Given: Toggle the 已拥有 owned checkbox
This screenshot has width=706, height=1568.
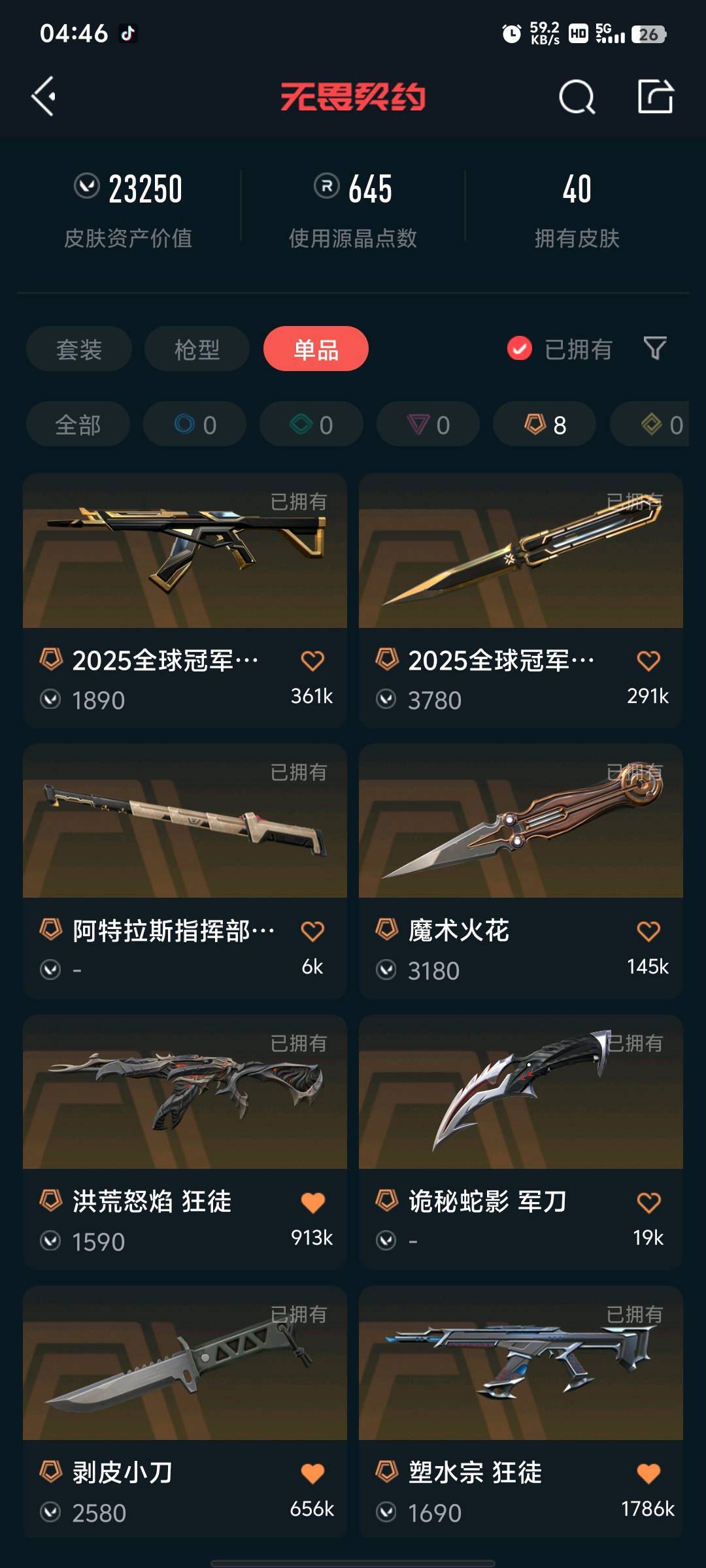Looking at the screenshot, I should 520,348.
